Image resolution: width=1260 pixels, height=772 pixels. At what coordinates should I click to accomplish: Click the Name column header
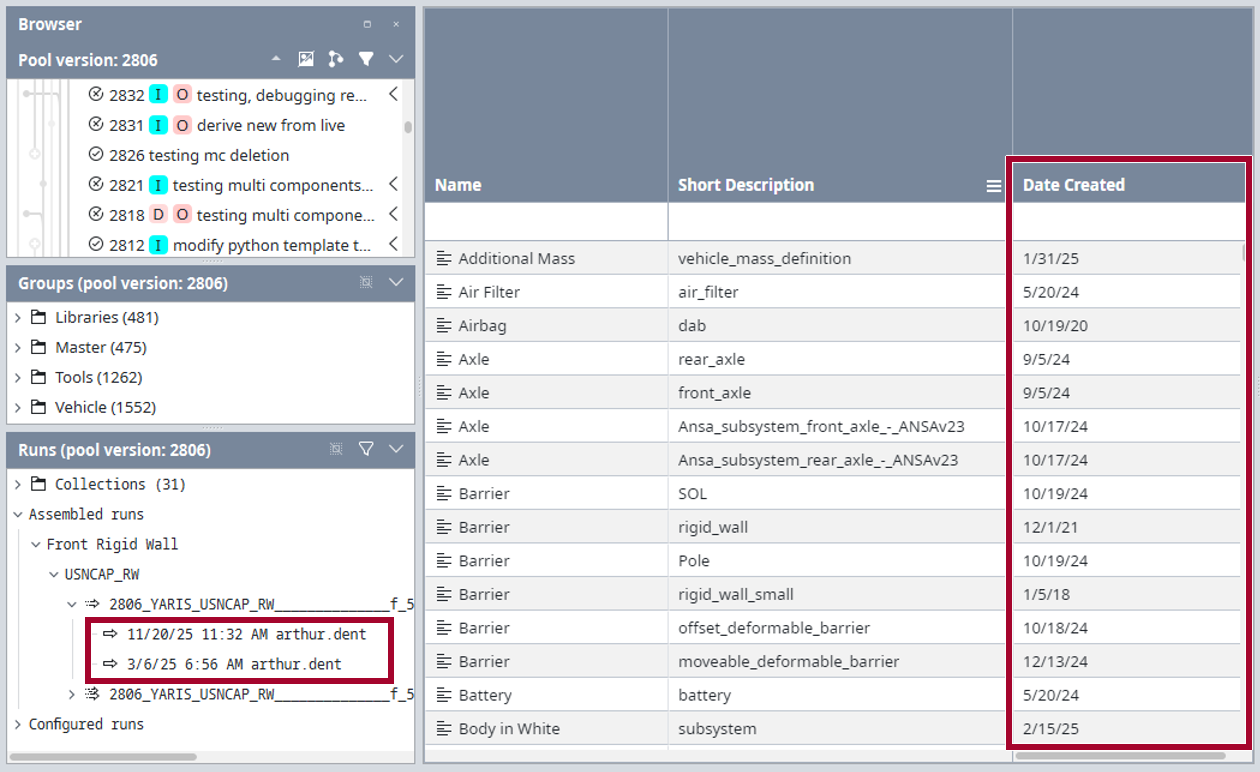[458, 185]
